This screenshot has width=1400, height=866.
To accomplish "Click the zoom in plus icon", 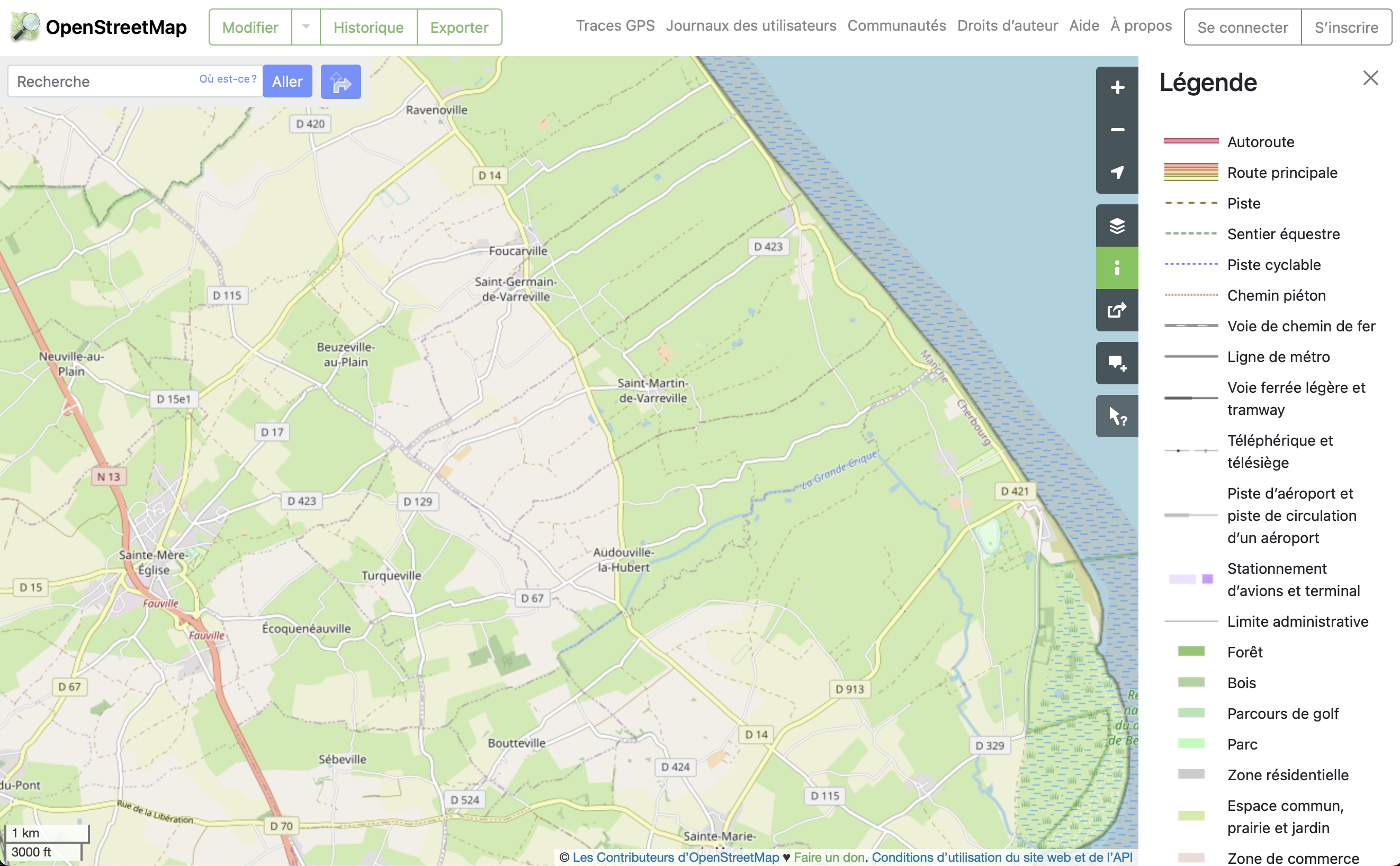I will pos(1116,88).
